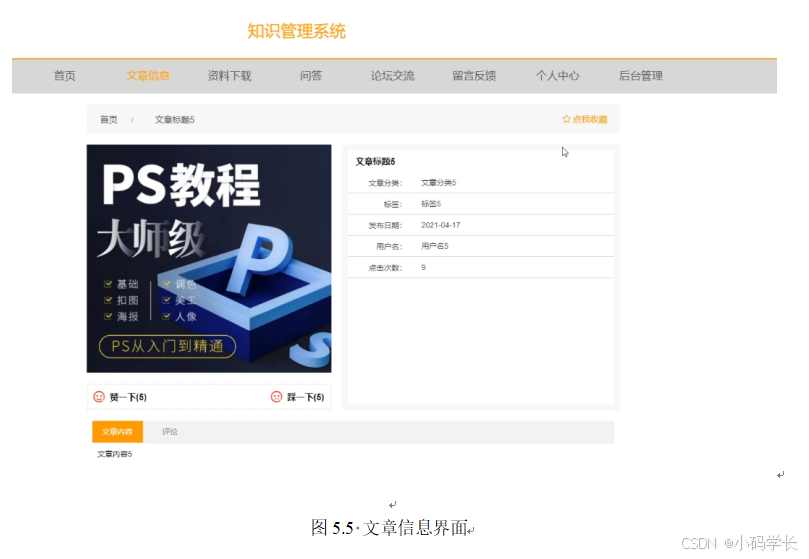This screenshot has width=809, height=559.
Task: Click the 文章分类5 category value
Action: 439,183
